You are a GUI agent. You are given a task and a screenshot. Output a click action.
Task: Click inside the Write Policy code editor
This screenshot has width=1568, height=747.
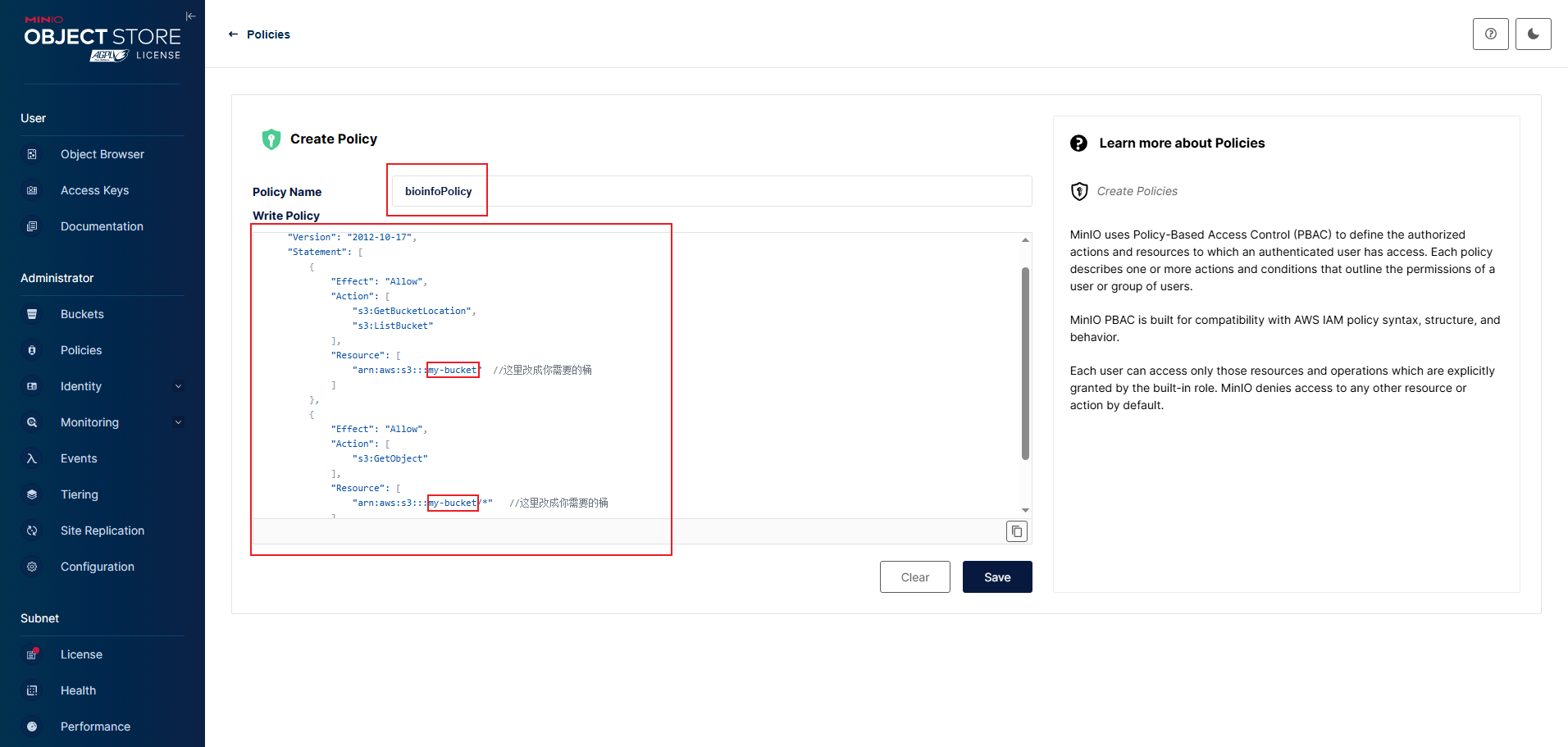point(636,375)
